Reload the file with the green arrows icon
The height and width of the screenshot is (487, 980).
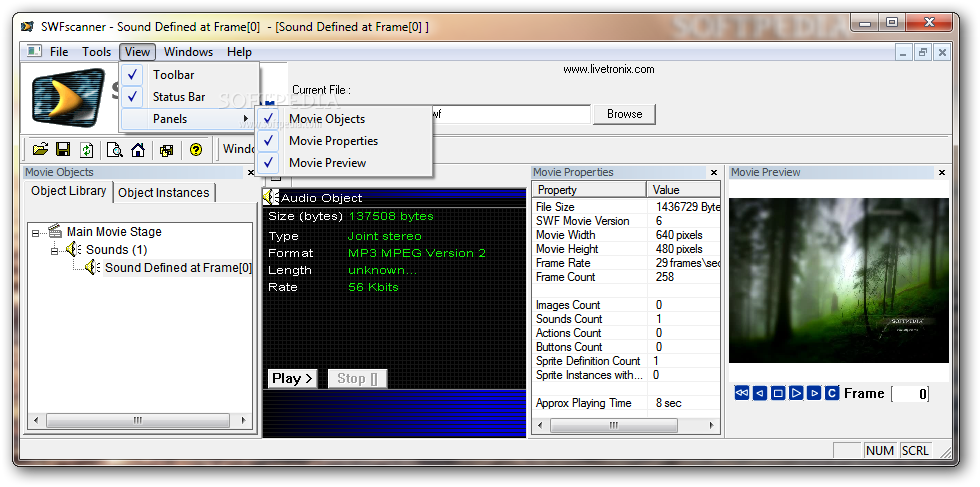(86, 149)
